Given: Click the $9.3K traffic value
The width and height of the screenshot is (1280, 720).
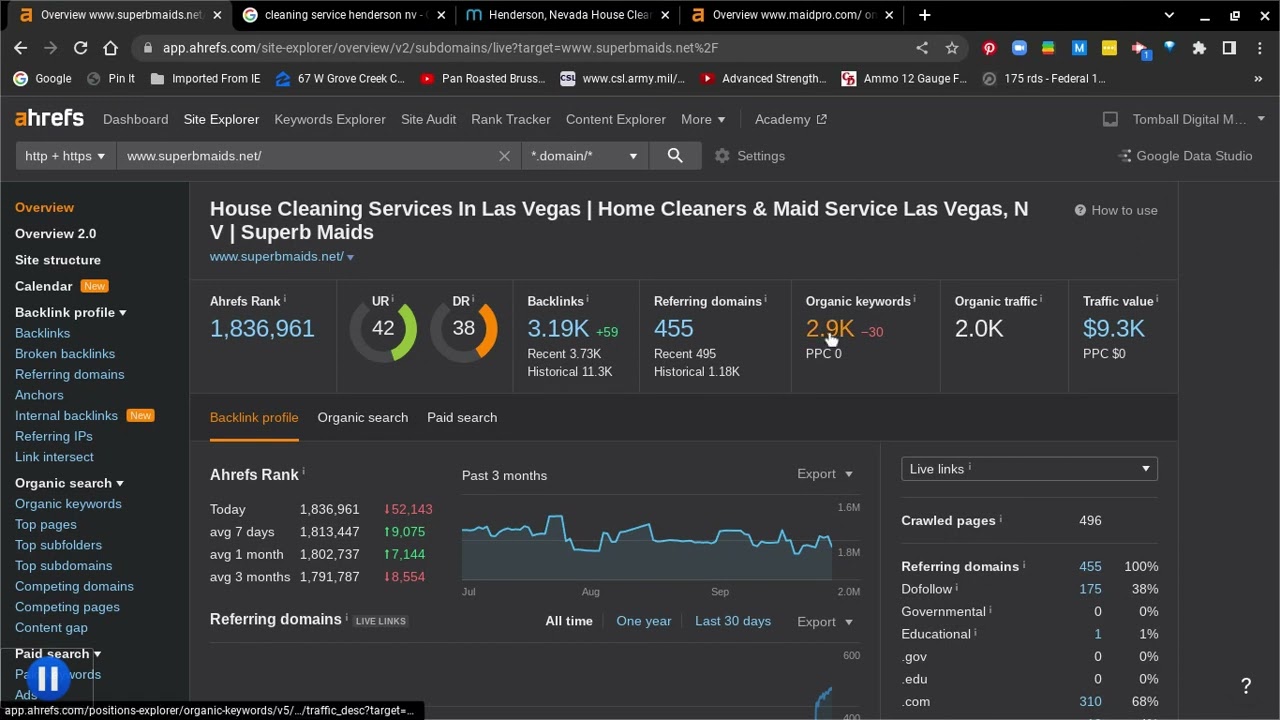Looking at the screenshot, I should (1114, 328).
